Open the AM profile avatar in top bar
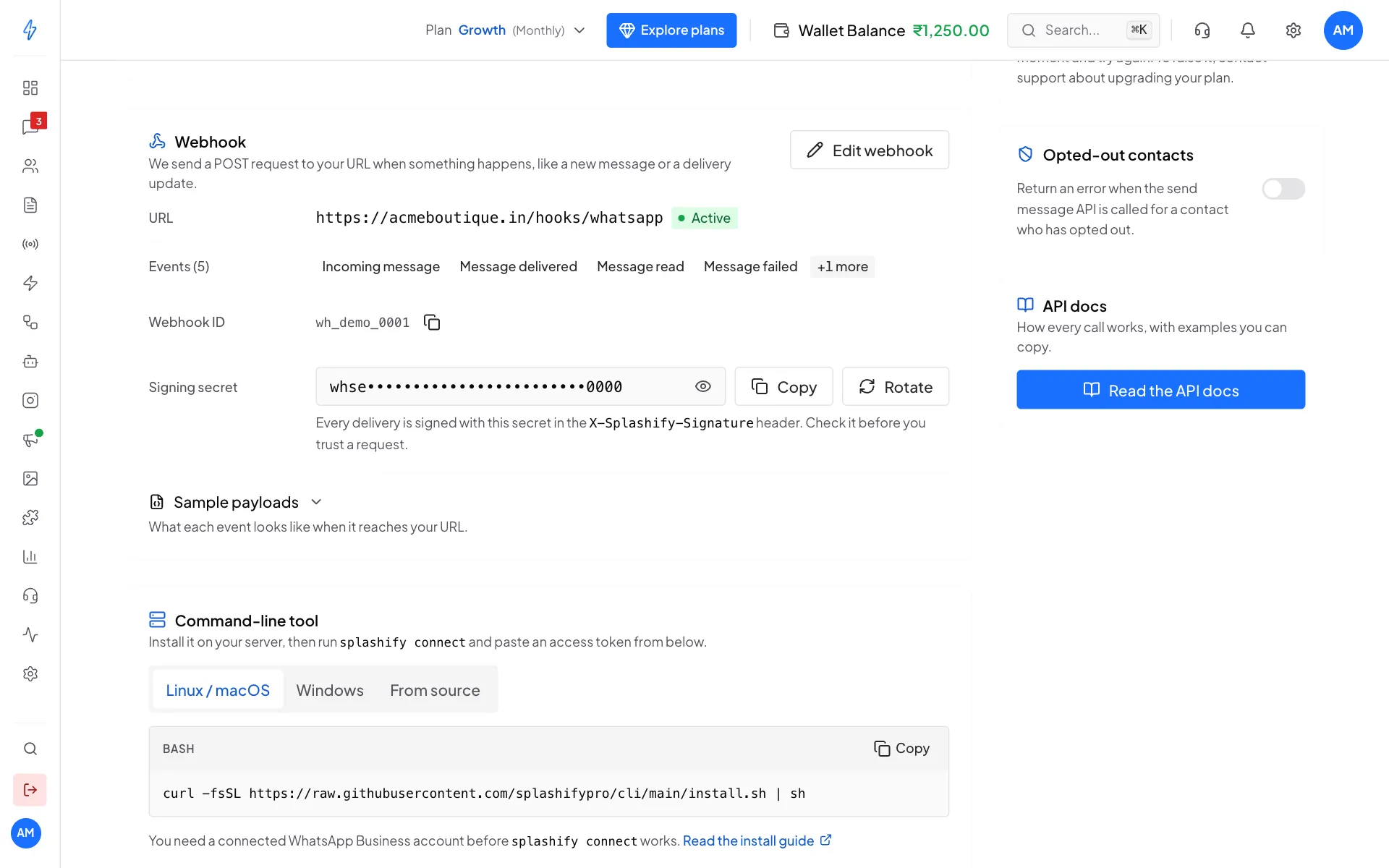This screenshot has width=1389, height=868. tap(1343, 30)
